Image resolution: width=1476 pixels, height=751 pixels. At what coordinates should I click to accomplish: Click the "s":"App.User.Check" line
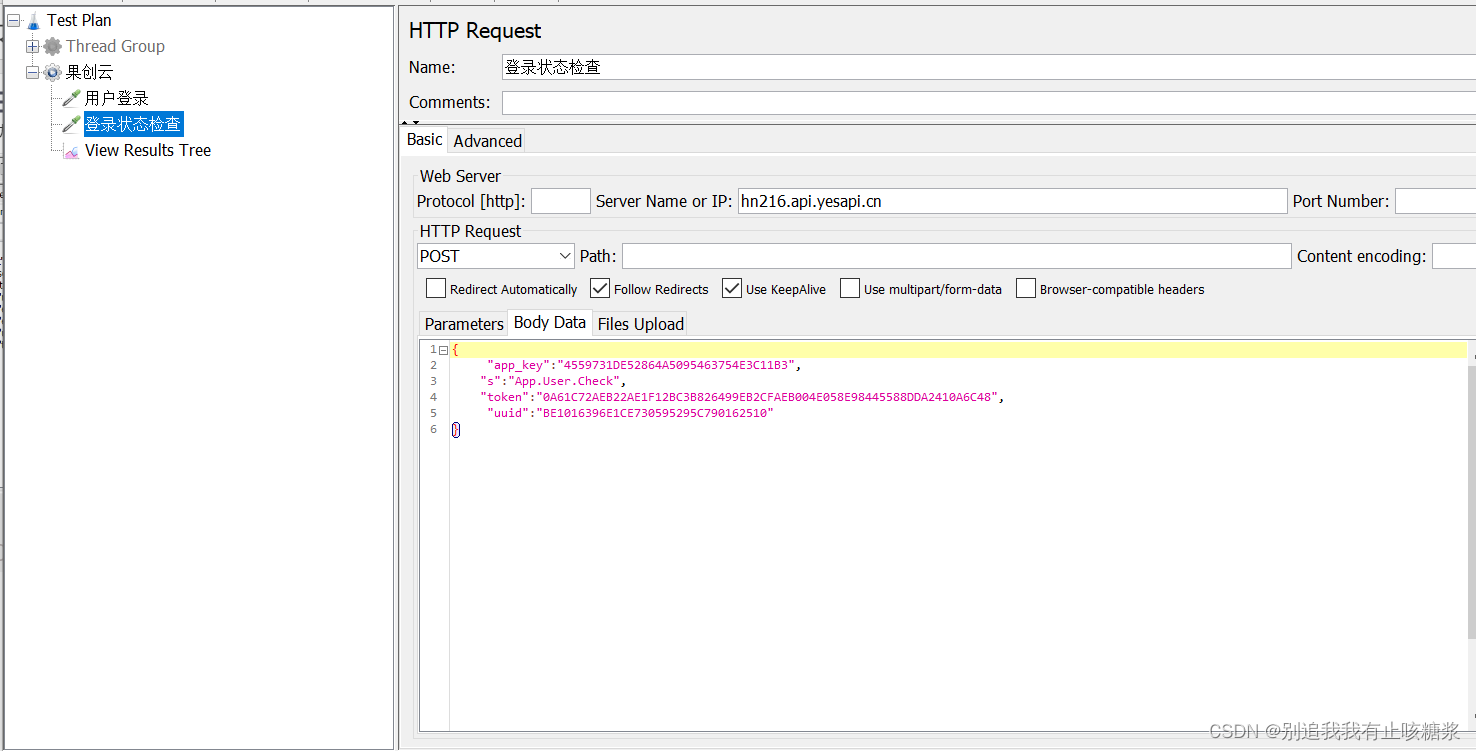click(553, 381)
